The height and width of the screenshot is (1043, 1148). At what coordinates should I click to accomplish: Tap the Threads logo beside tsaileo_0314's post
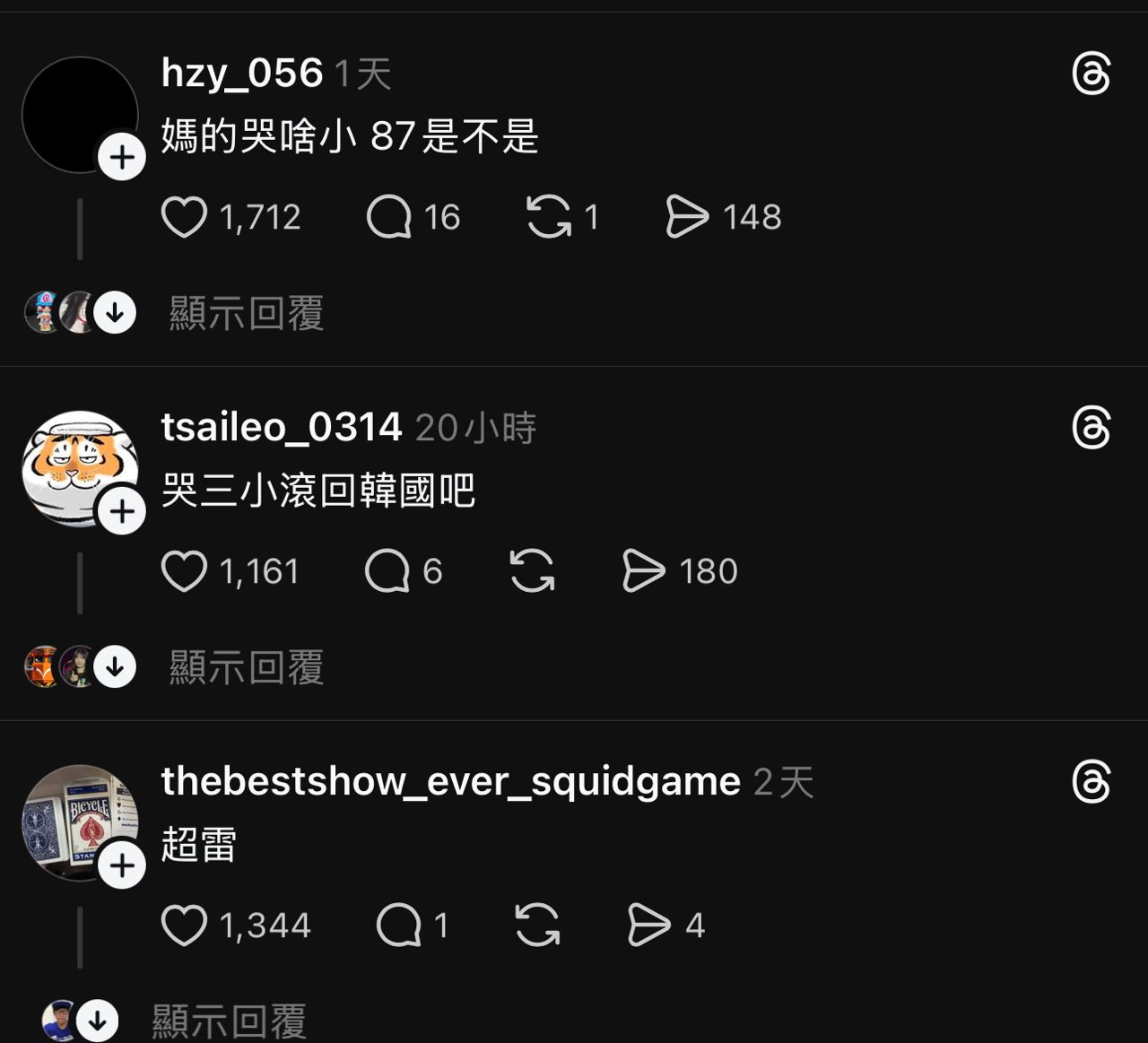coord(1091,428)
